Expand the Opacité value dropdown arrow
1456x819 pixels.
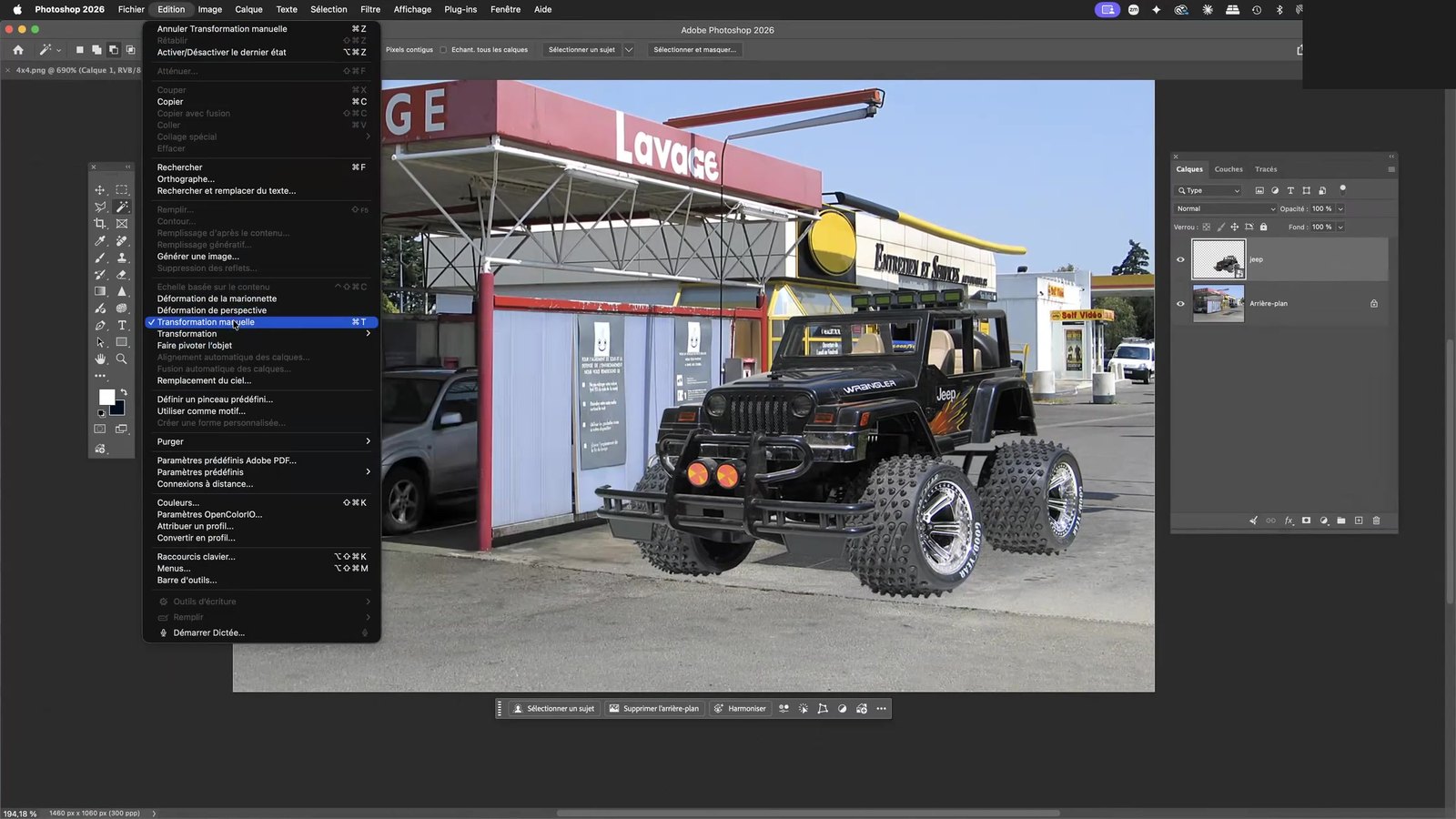pos(1340,208)
